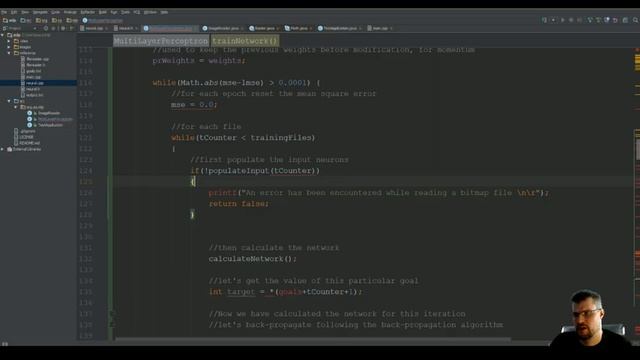Viewport: 640px width, 360px height.
Task: Click MultiLayerPerceptron breadcrumb in editor
Action: (x=161, y=41)
